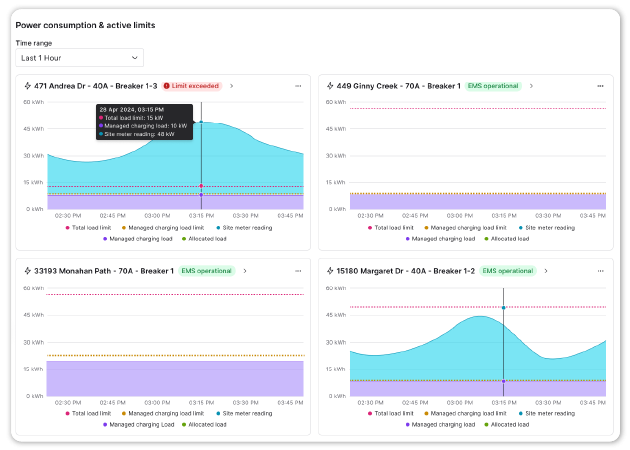
Task: Open more options menu for 15180 Margaret Dr
Action: (x=599, y=270)
